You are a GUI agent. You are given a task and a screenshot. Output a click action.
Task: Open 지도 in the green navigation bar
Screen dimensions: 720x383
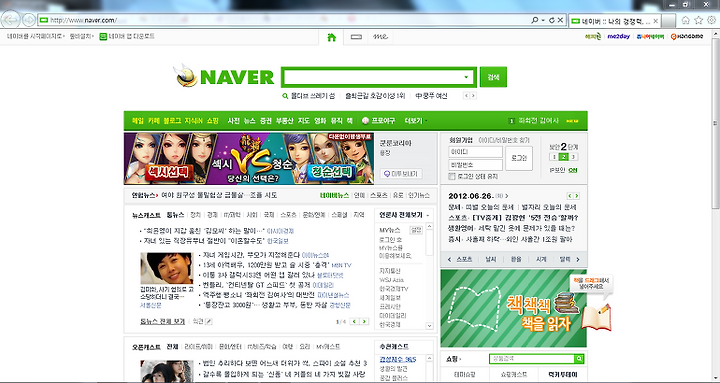tap(304, 121)
